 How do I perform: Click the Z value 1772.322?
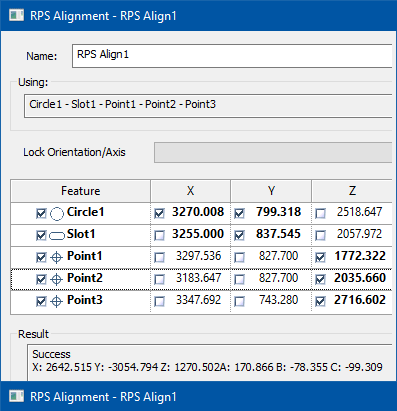click(360, 256)
